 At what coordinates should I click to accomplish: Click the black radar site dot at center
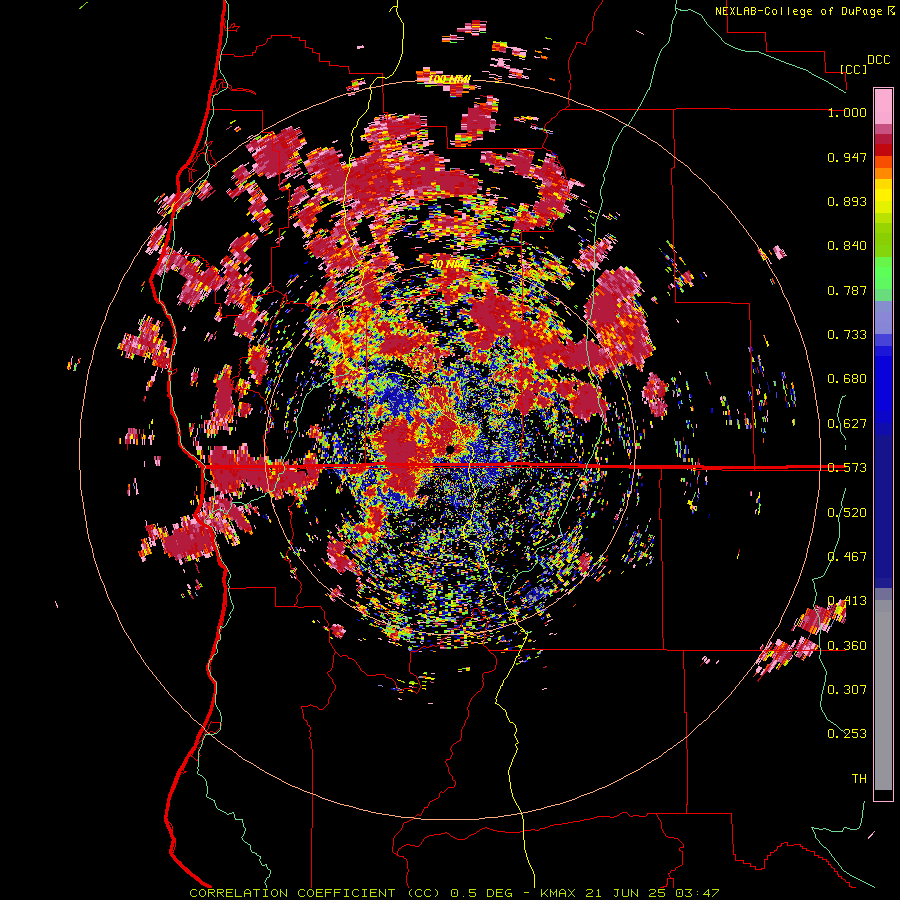[450, 449]
